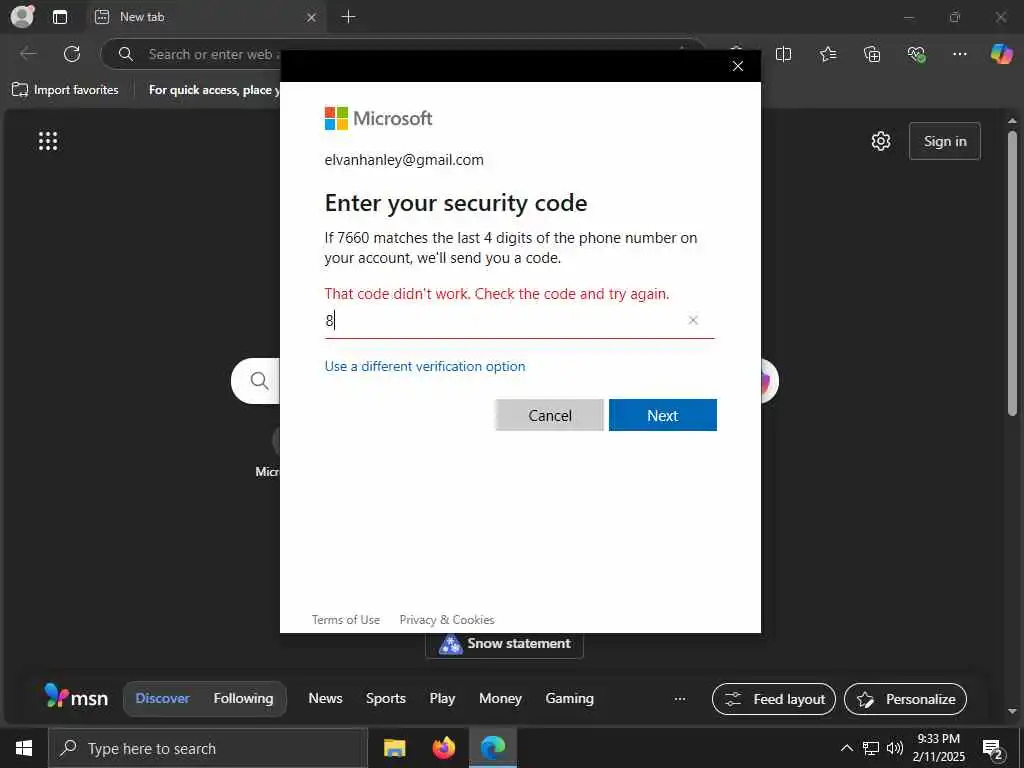
Task: Open the taskbar clock and date
Action: coord(938,748)
